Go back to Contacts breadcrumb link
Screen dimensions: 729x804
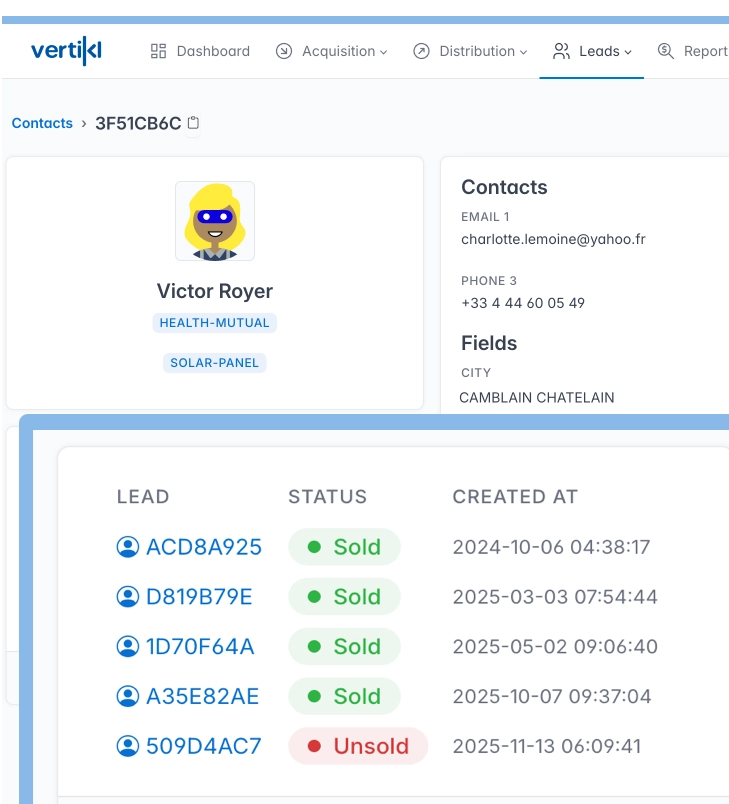[42, 123]
